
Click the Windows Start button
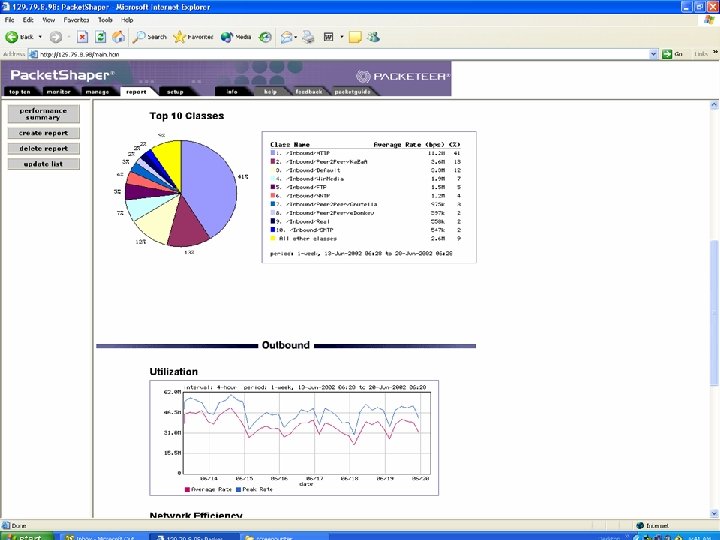click(x=27, y=536)
